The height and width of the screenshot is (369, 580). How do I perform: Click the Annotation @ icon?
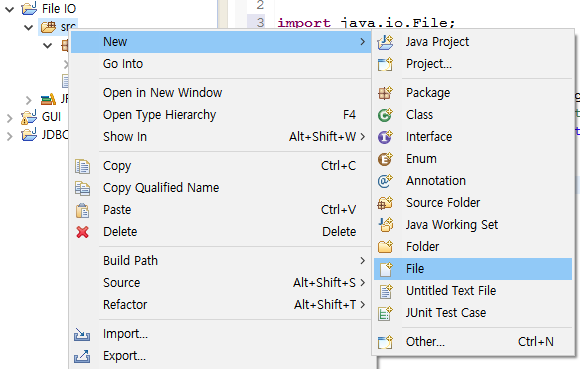[385, 181]
